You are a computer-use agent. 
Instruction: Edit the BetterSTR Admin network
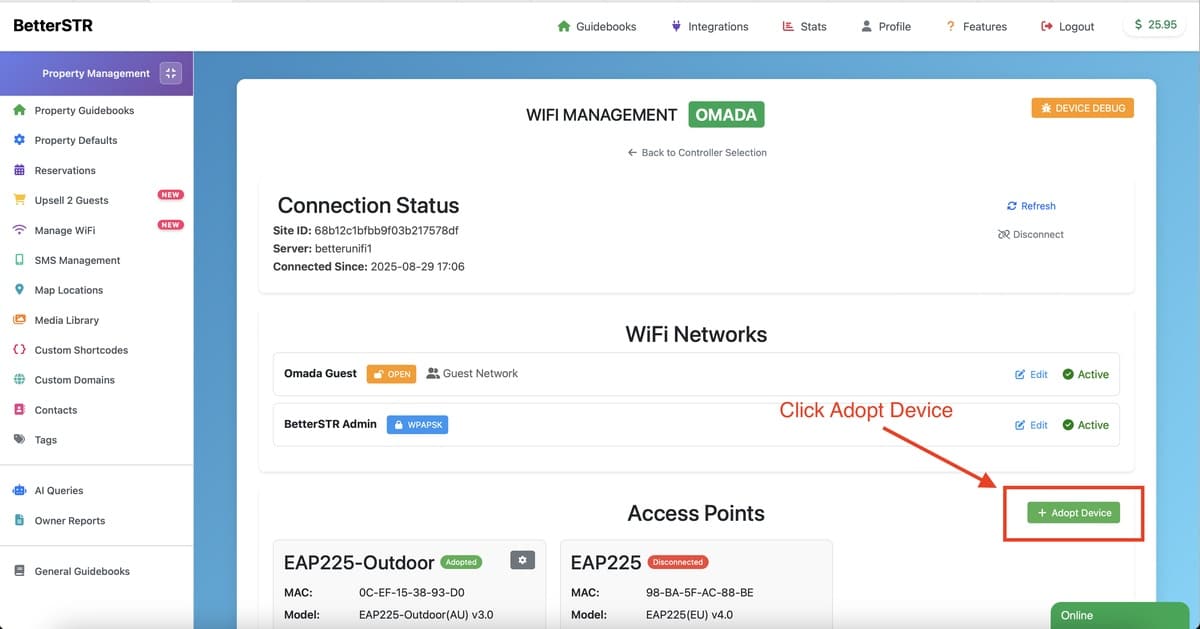click(1031, 425)
